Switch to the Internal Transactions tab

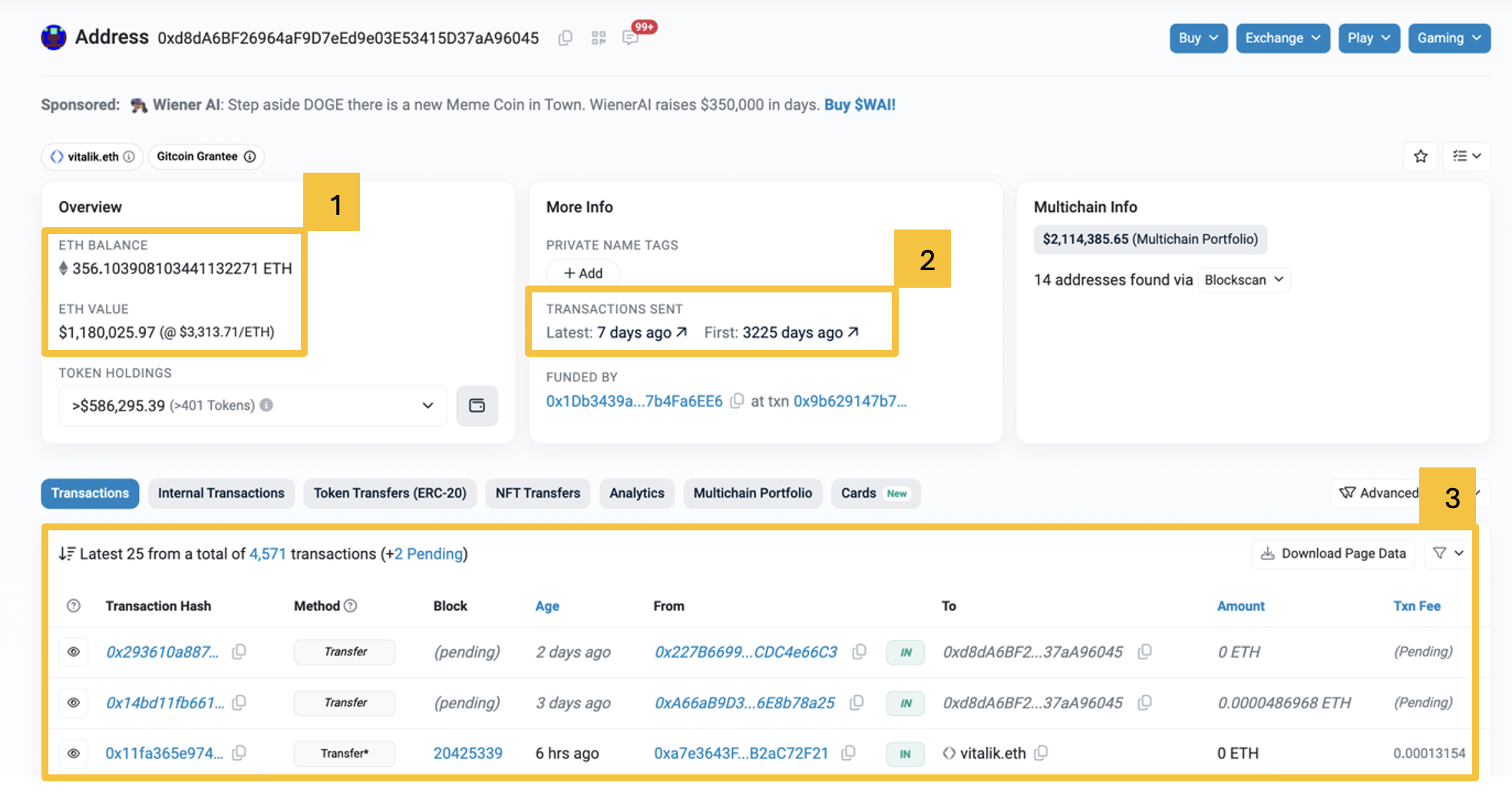[221, 493]
